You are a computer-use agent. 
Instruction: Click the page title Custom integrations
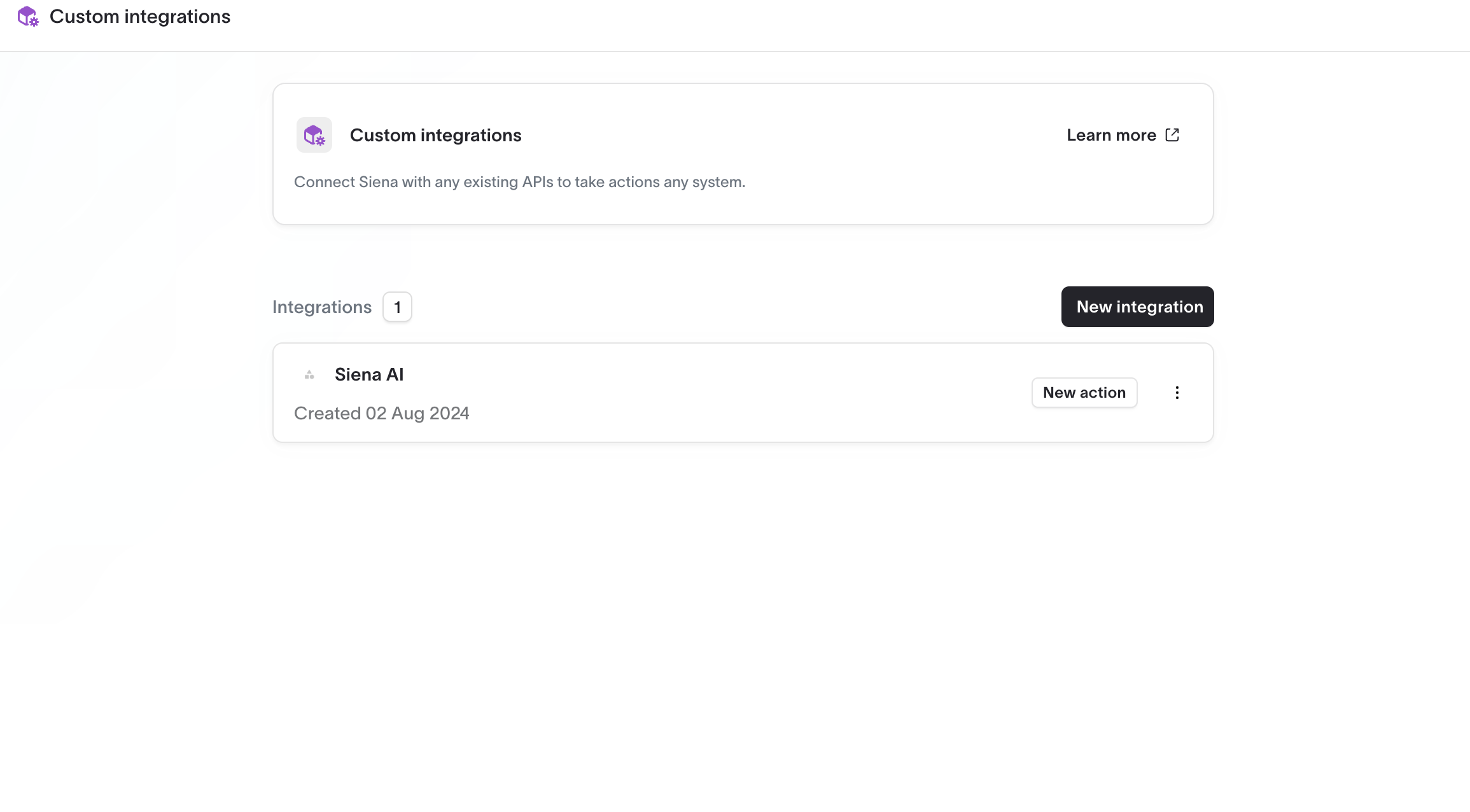pos(140,17)
